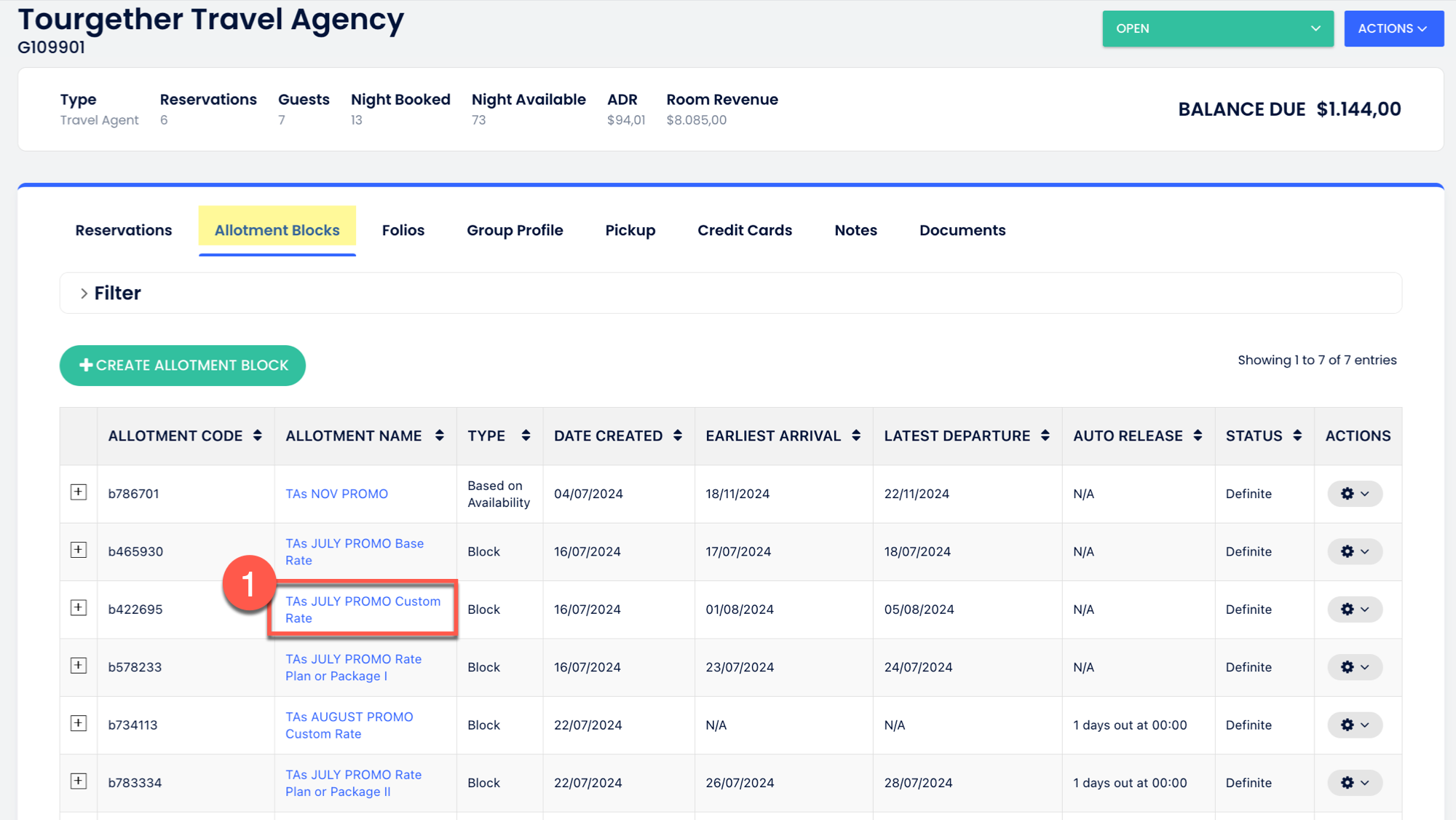Click Create Allotment Block button
Image resolution: width=1456 pixels, height=820 pixels.
(x=183, y=366)
